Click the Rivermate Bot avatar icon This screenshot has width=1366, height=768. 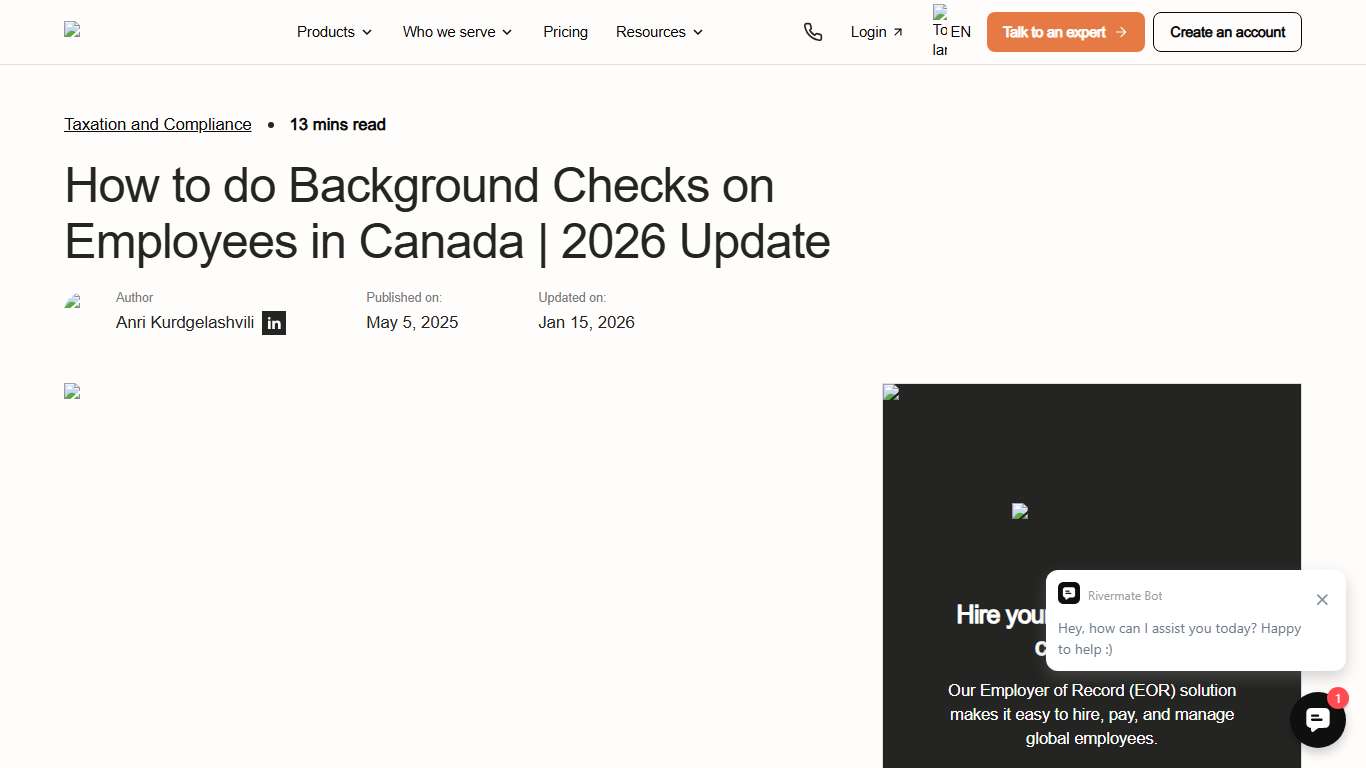coord(1069,593)
